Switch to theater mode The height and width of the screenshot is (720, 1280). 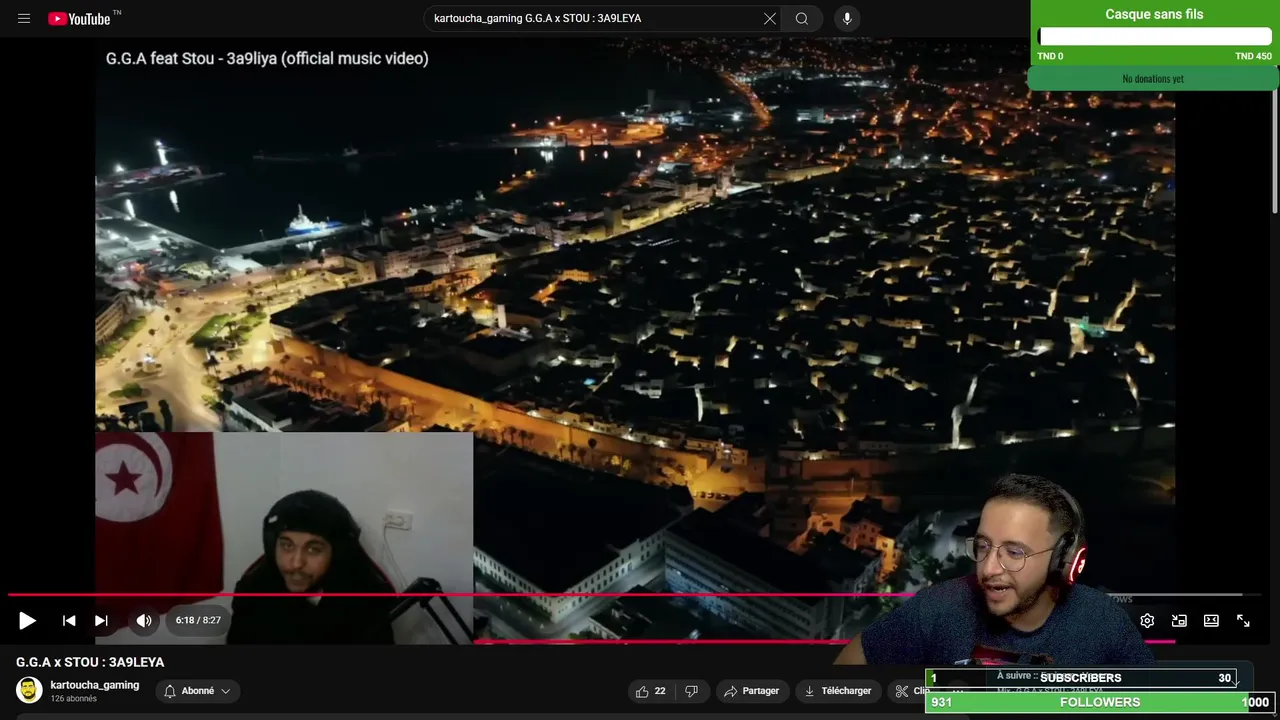pos(1211,621)
